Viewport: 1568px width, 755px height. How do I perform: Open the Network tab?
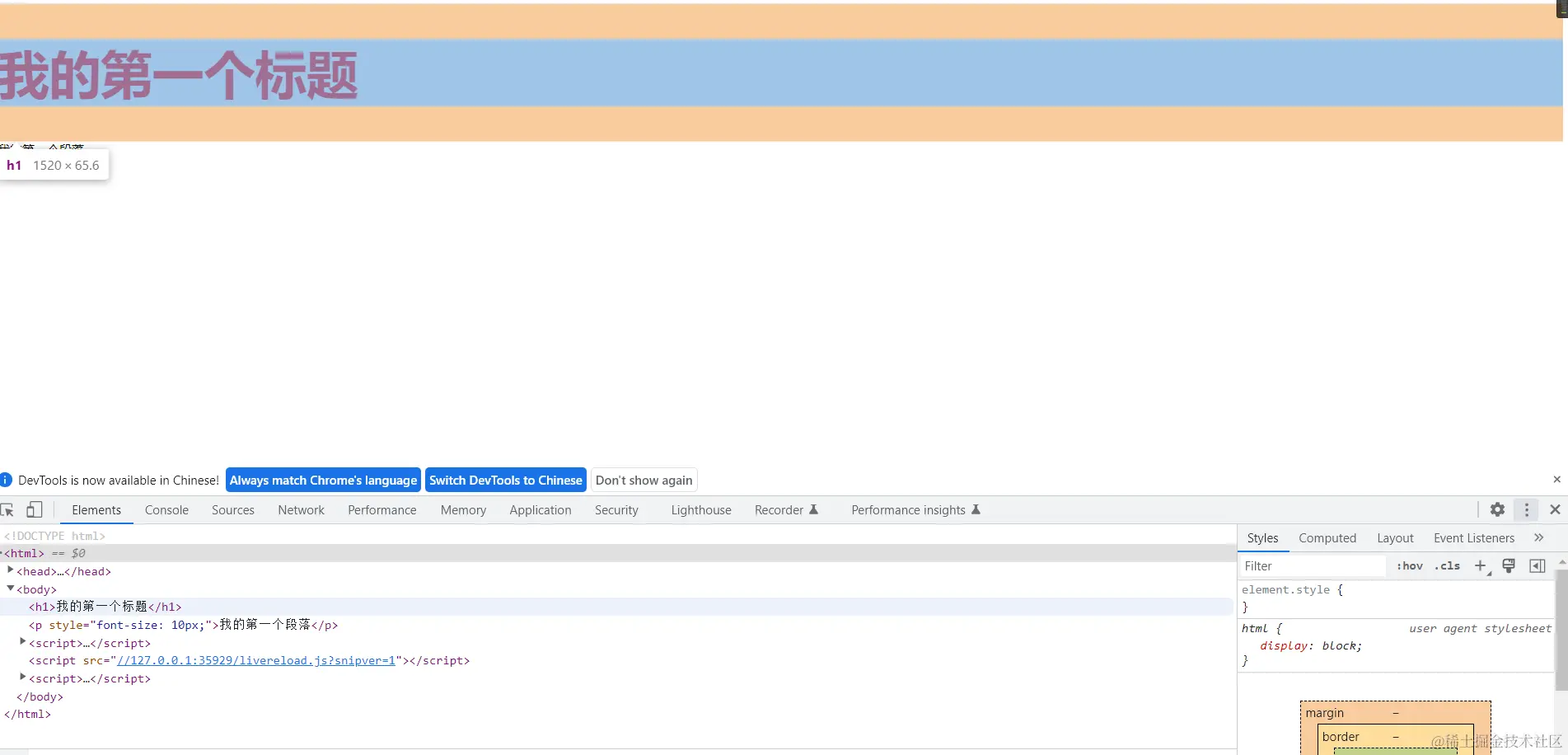coord(302,510)
